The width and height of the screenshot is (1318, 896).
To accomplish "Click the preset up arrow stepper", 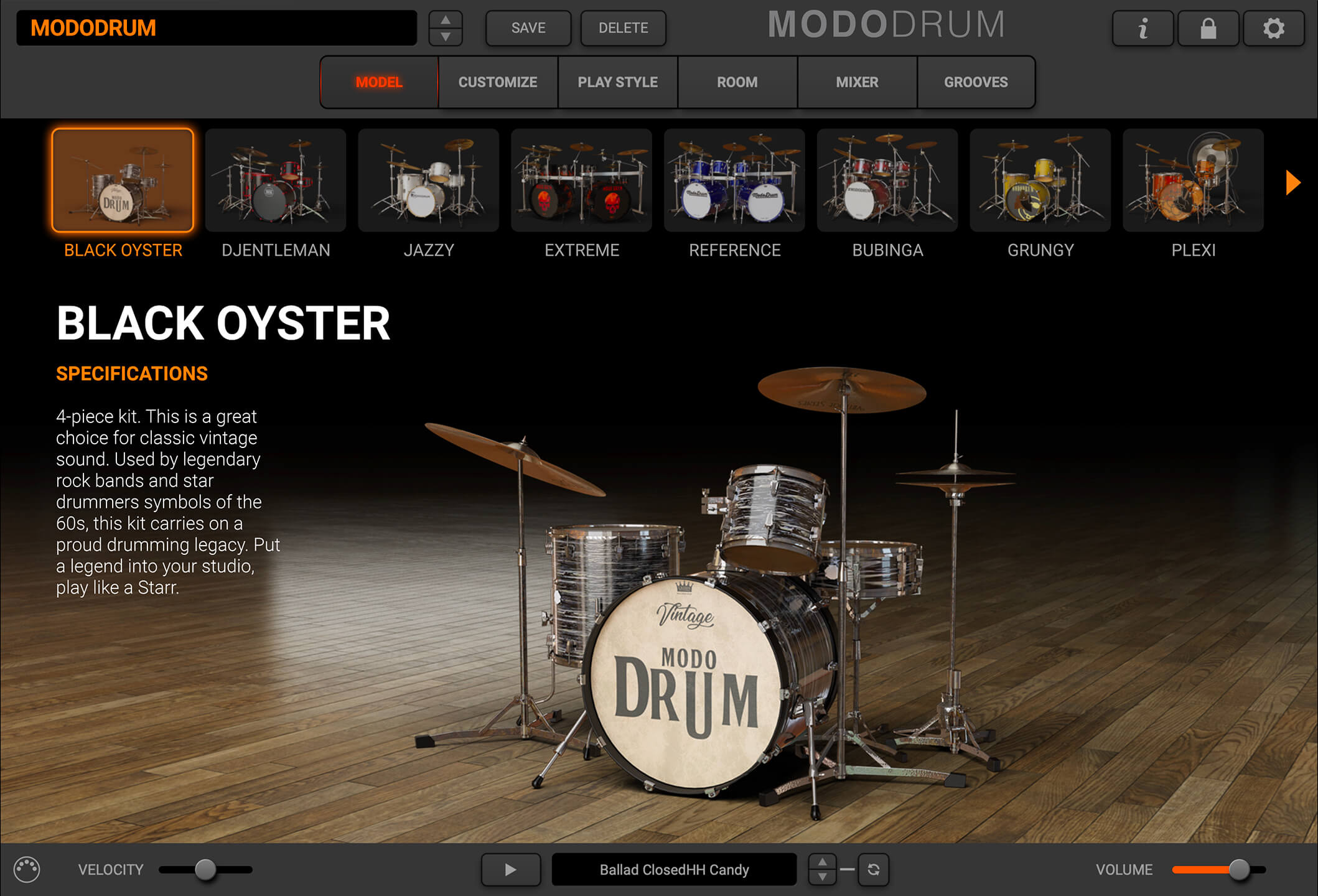I will (x=445, y=19).
